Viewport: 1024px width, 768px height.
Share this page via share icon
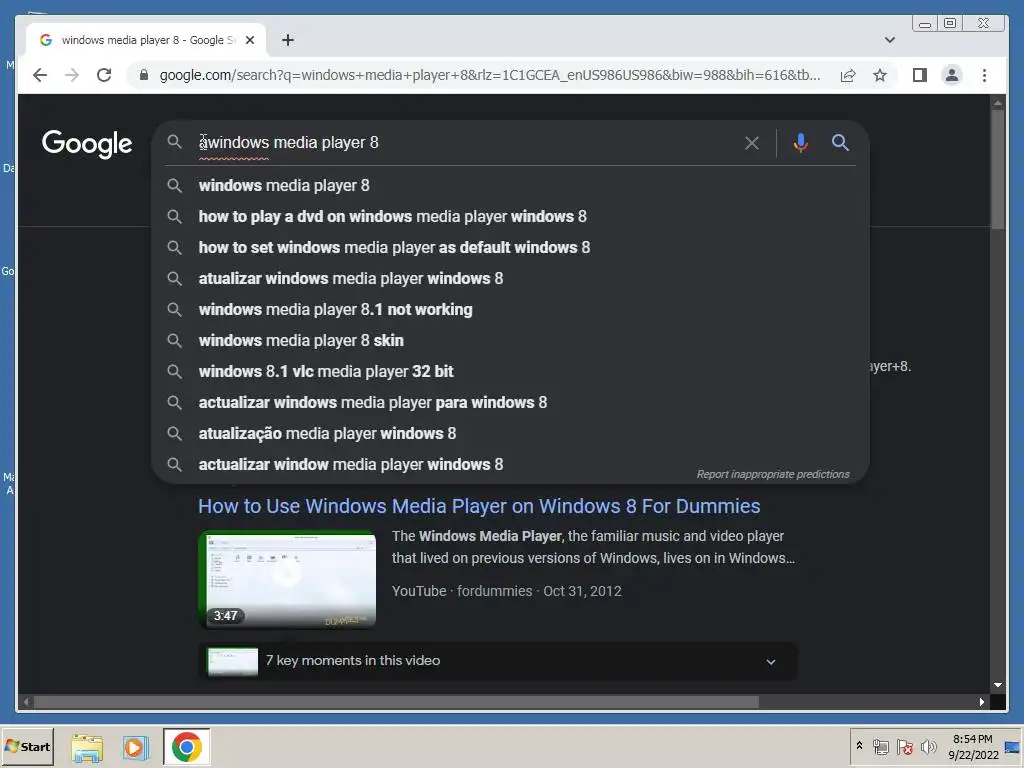pyautogui.click(x=848, y=75)
